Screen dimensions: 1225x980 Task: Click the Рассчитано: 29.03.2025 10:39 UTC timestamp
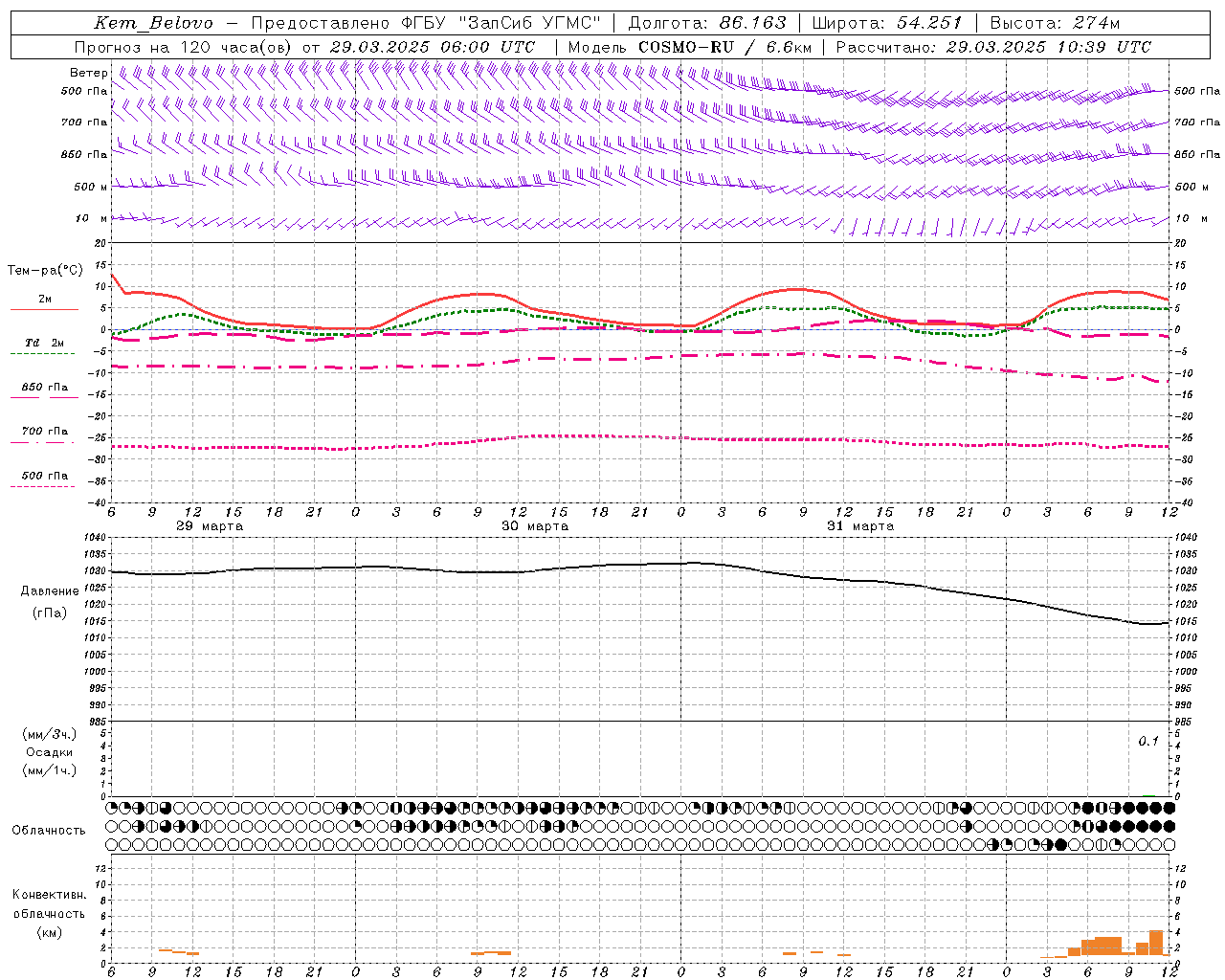point(993,47)
